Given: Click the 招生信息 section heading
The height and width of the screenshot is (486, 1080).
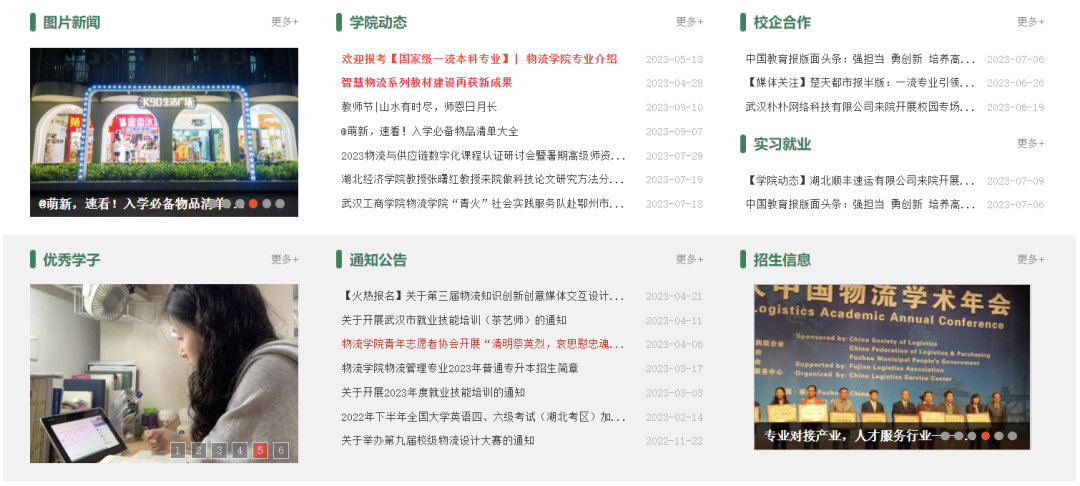Looking at the screenshot, I should pyautogui.click(x=782, y=260).
